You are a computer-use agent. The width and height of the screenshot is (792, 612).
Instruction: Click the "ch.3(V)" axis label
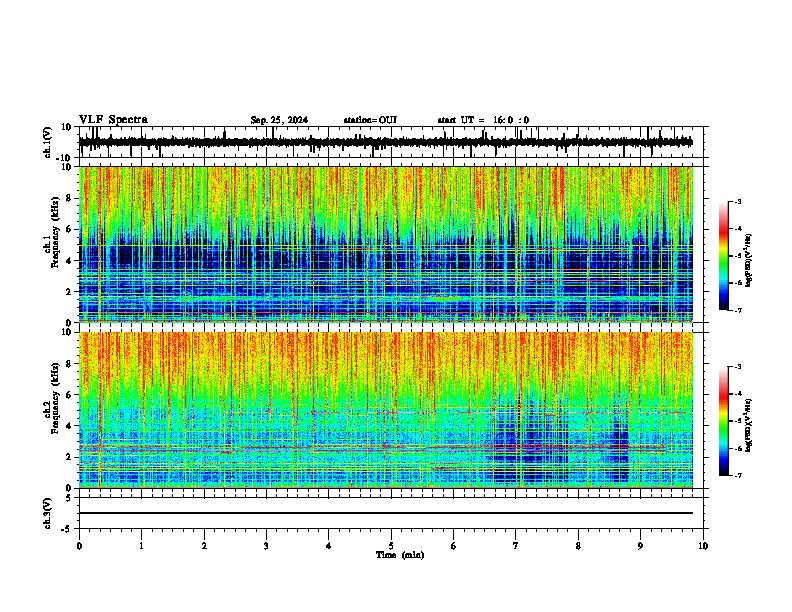click(x=48, y=514)
